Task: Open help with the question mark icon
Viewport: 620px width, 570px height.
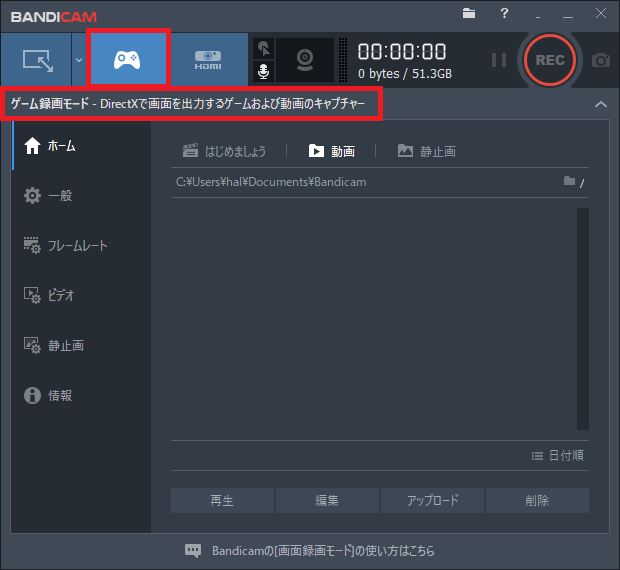Action: pyautogui.click(x=504, y=13)
